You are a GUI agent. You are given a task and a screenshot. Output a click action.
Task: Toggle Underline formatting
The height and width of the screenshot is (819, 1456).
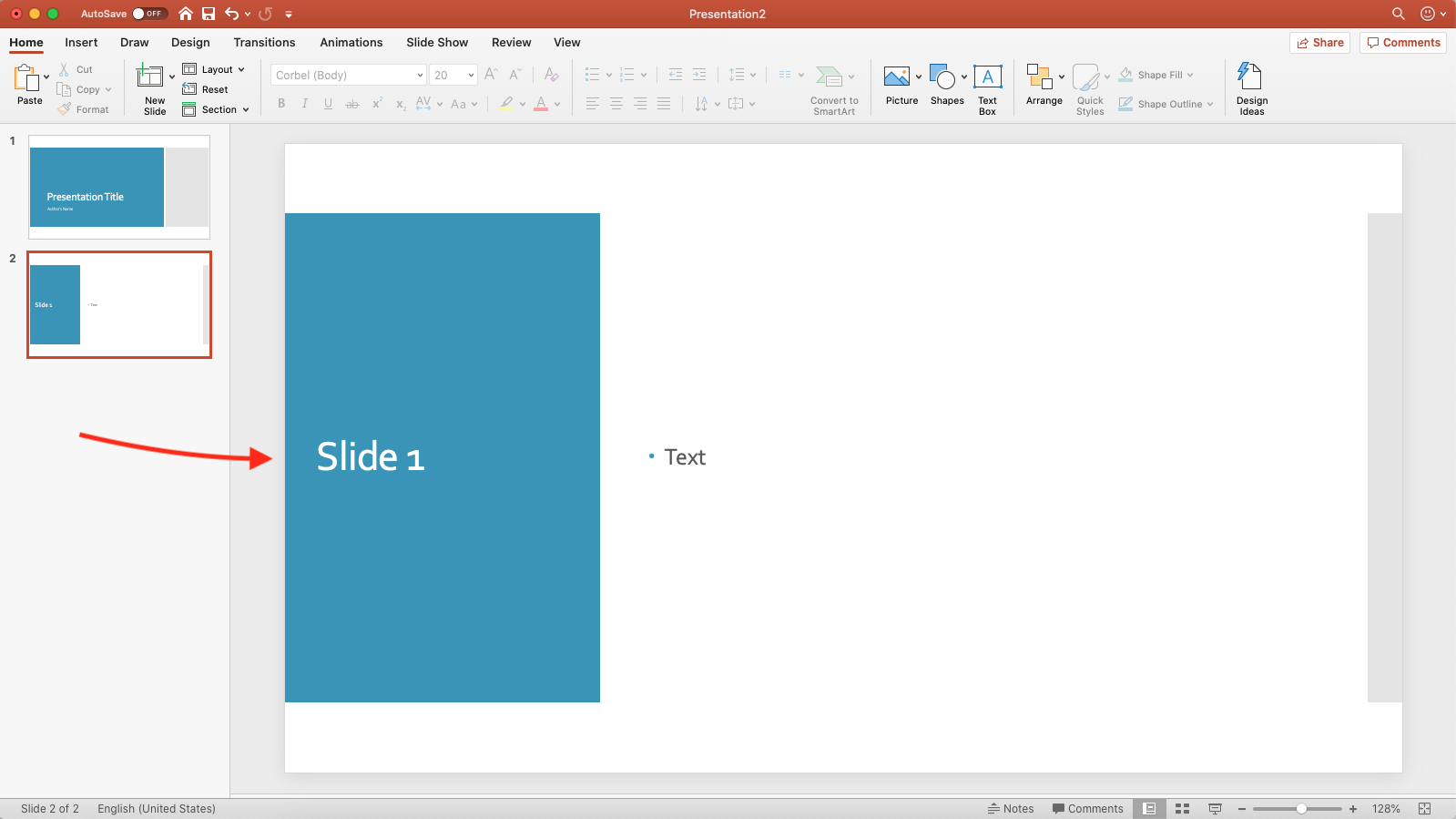[x=329, y=104]
